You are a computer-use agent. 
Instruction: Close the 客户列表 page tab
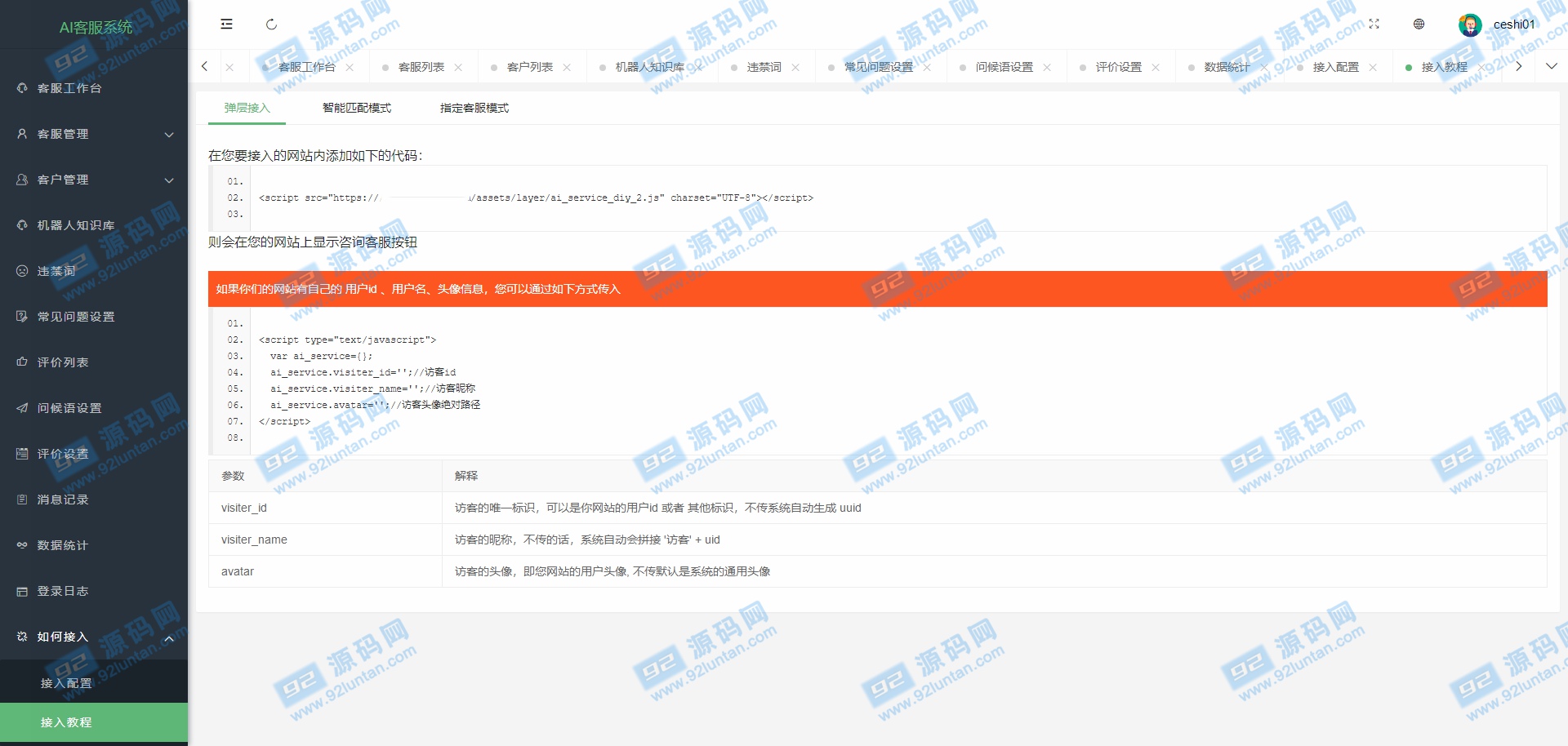[567, 67]
